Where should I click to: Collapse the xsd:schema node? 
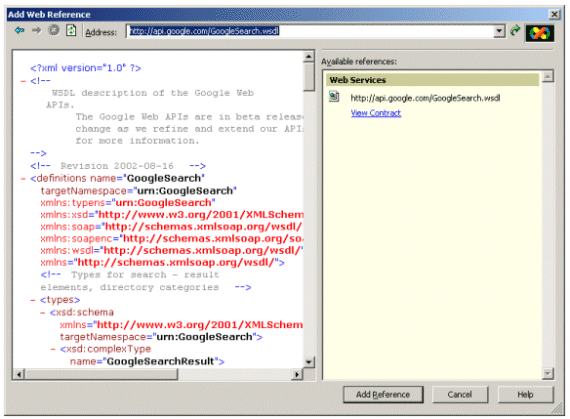tap(43, 313)
